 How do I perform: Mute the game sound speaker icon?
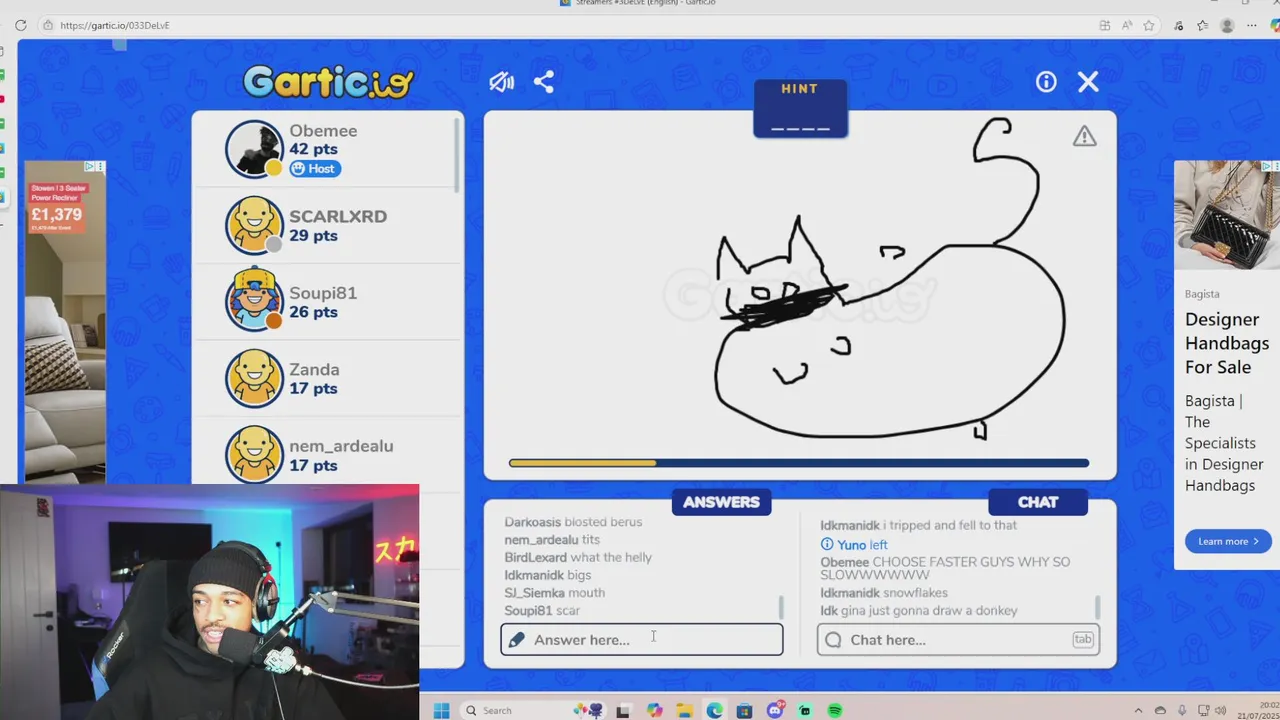point(501,82)
